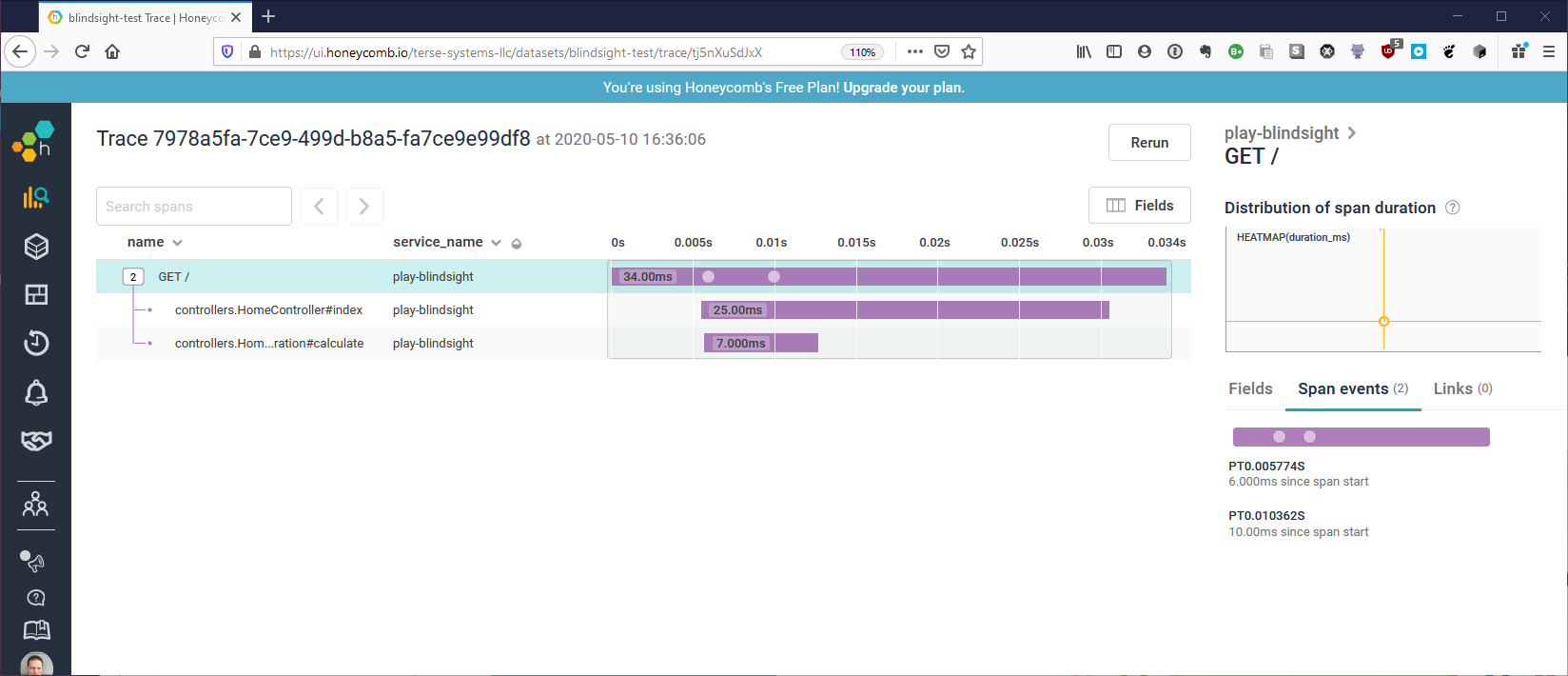Click first event dot in span events bar
Viewport: 1568px width, 676px height.
1279,437
